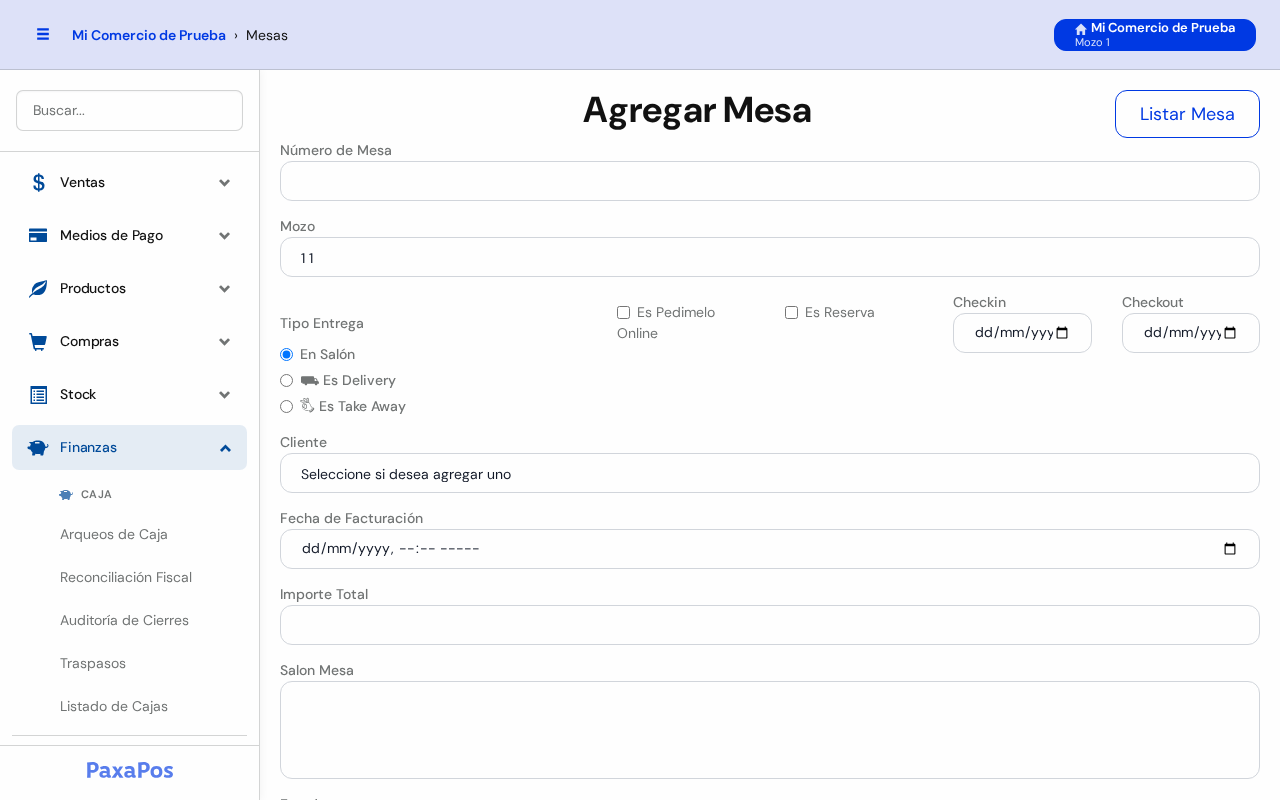Screen dimensions: 1280x800
Task: Select the En Salón radio button
Action: pos(287,354)
